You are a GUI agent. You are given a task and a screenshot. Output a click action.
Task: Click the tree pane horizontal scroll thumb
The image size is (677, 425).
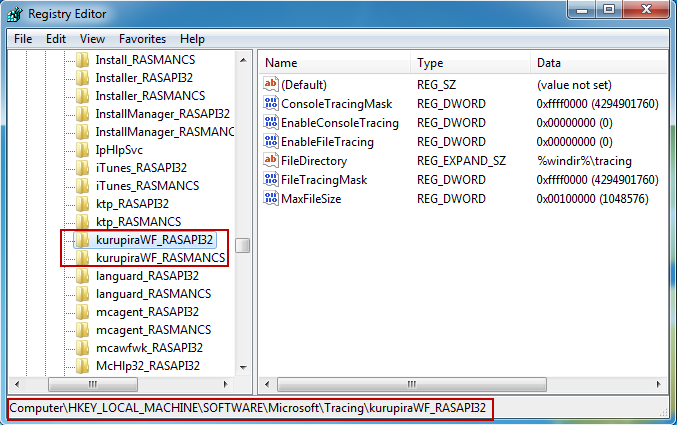click(93, 384)
